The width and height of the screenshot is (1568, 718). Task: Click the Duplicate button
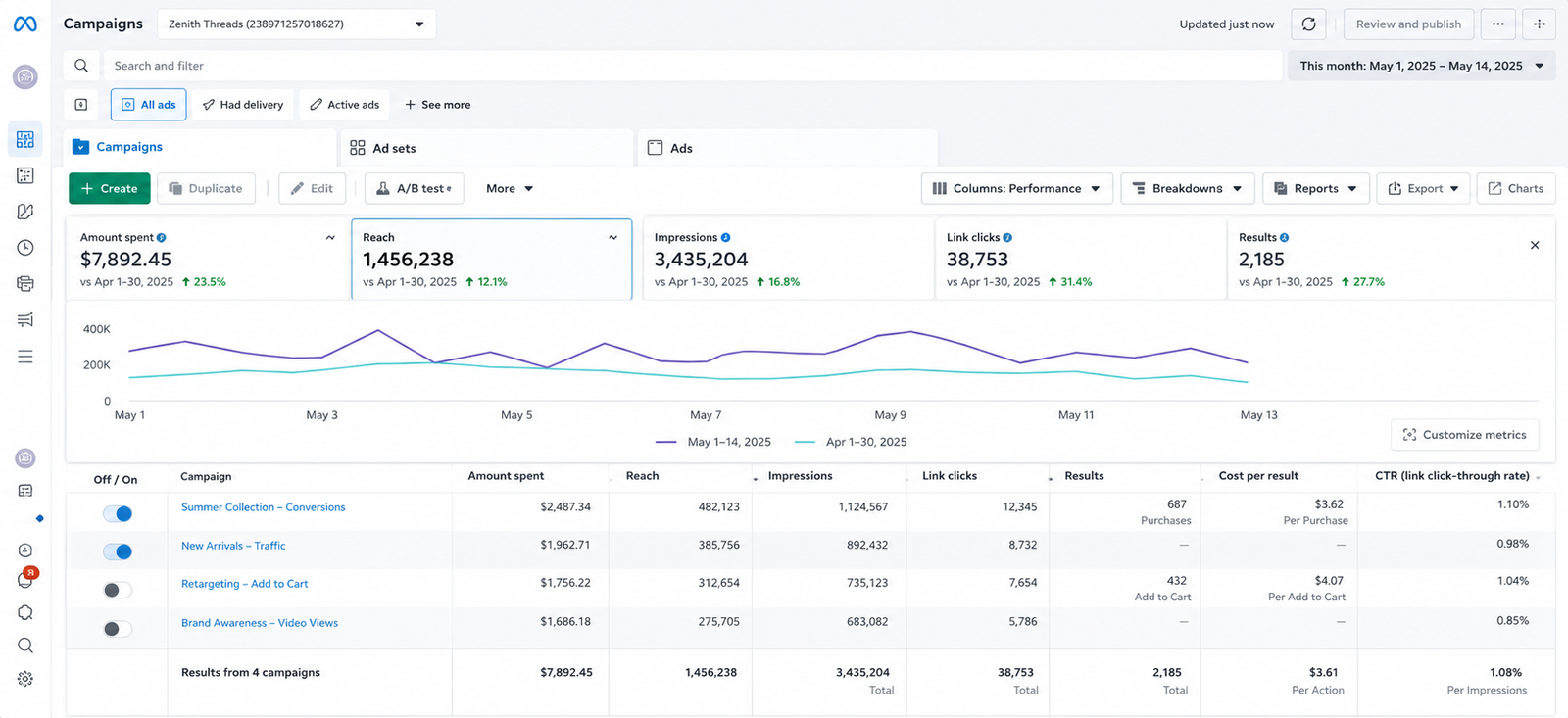pyautogui.click(x=206, y=189)
